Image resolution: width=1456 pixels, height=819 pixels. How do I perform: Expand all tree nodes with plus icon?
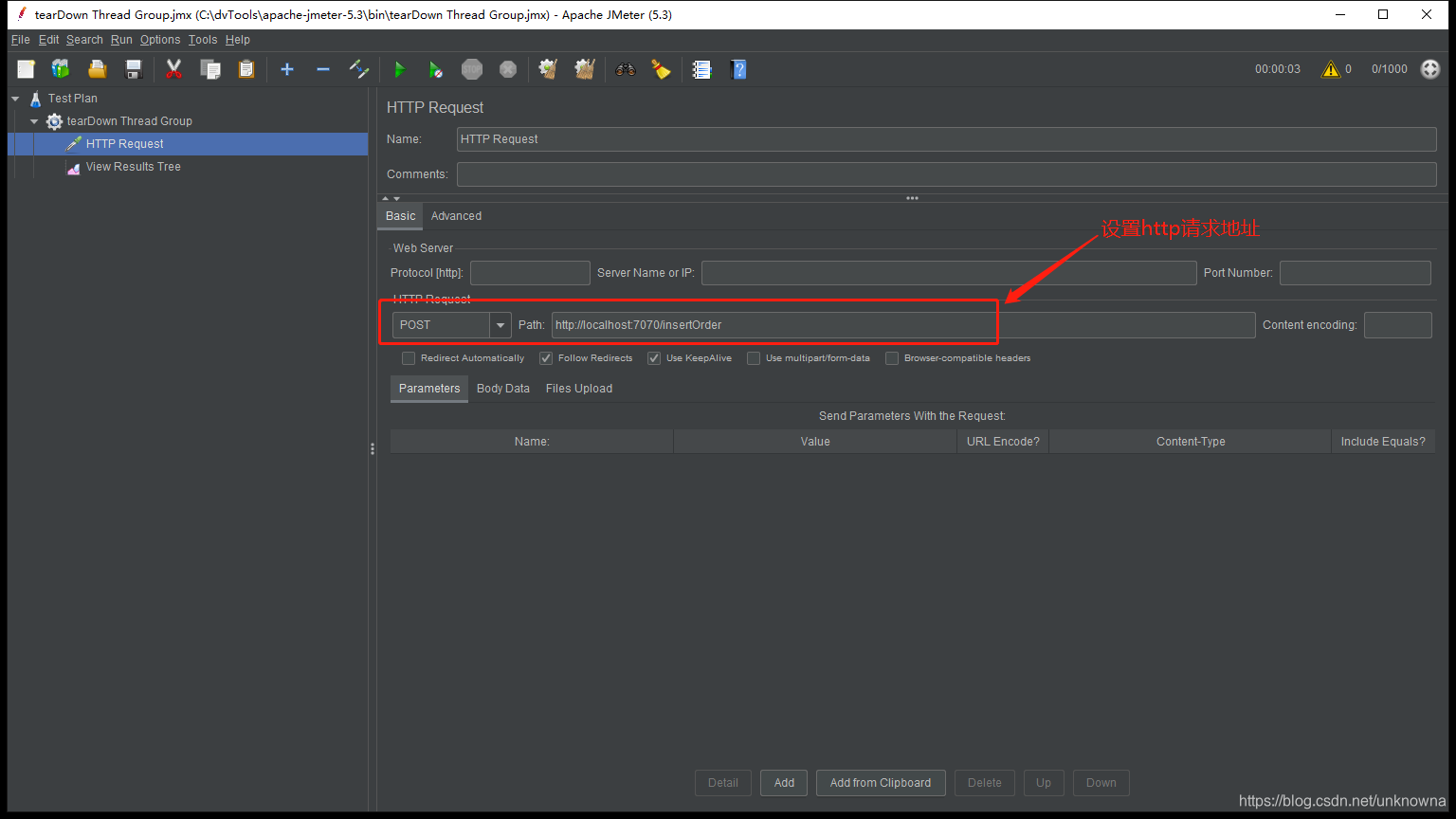(x=287, y=69)
